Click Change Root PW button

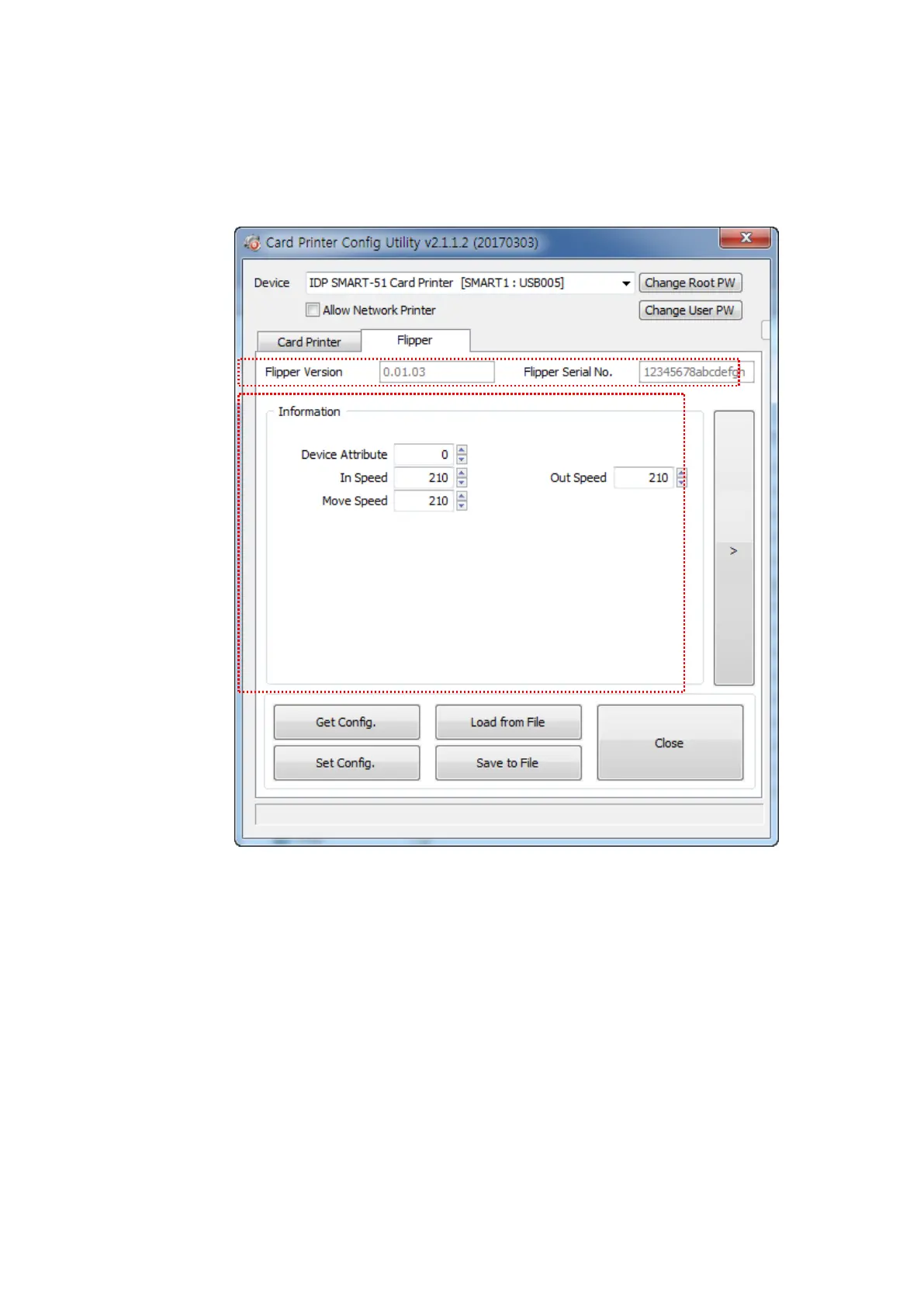pos(690,283)
